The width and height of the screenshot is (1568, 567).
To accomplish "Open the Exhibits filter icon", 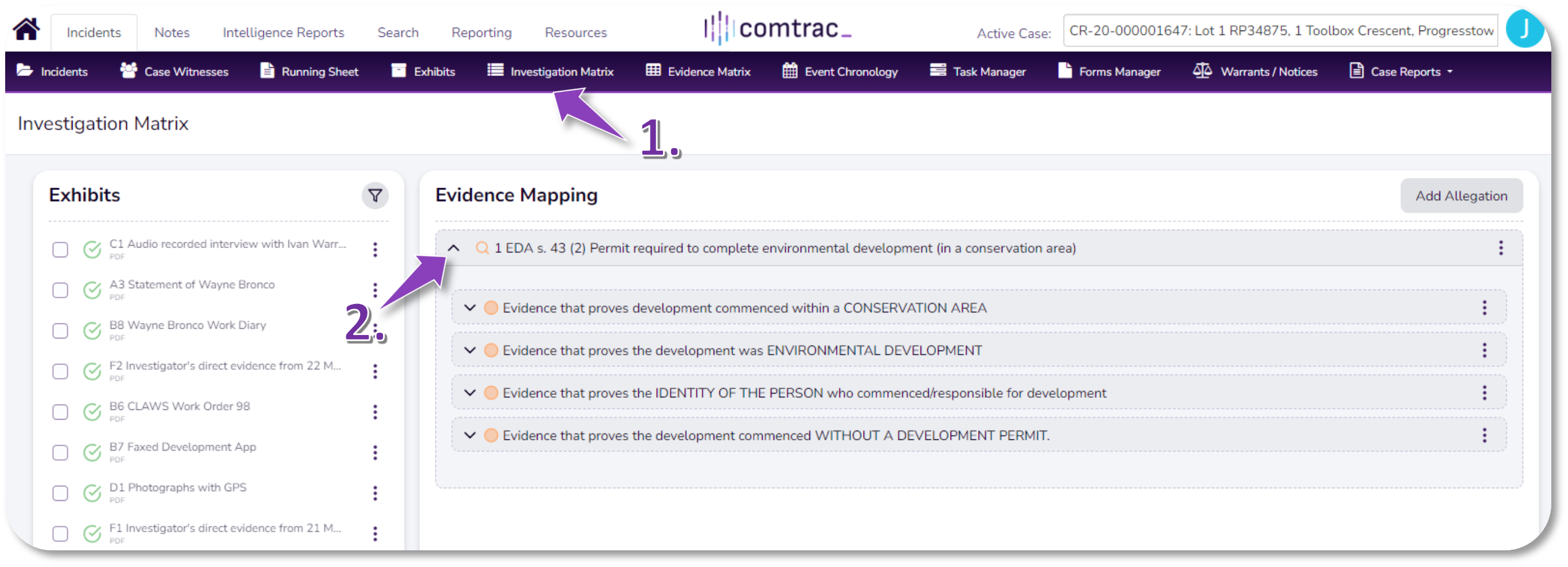I will coord(375,196).
